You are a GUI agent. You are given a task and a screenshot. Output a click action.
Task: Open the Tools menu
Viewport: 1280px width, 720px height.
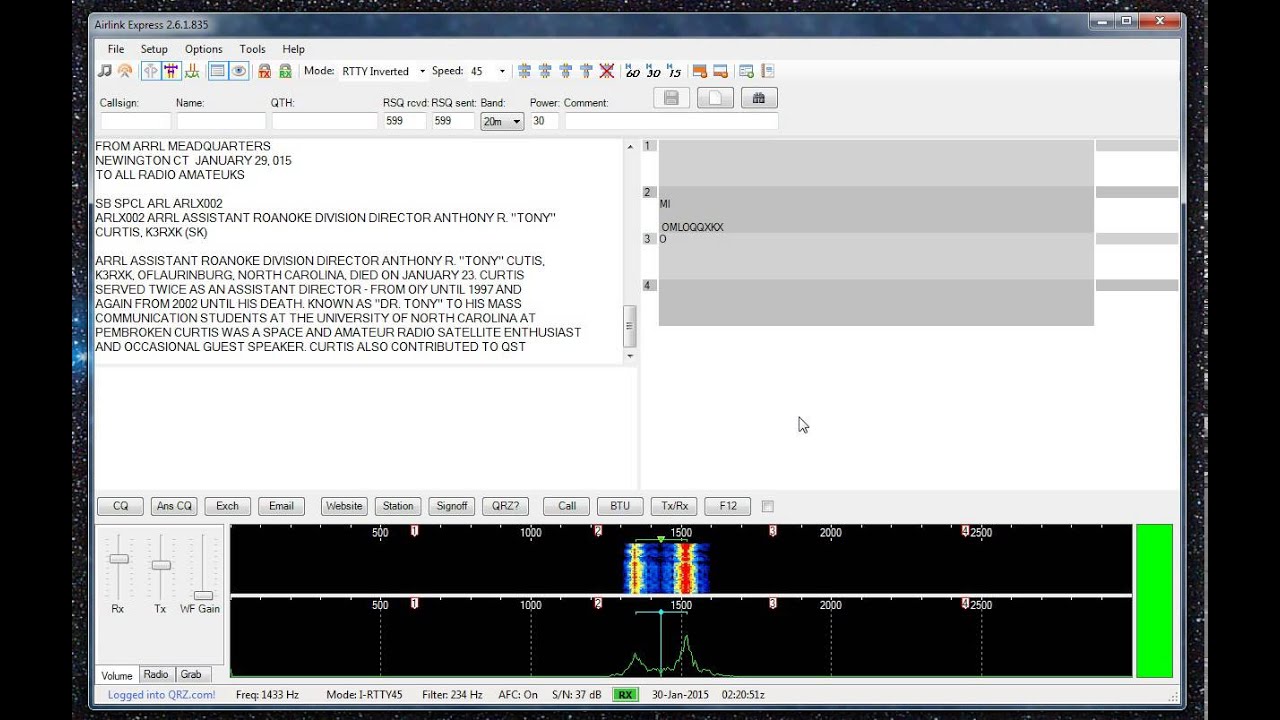tap(252, 49)
